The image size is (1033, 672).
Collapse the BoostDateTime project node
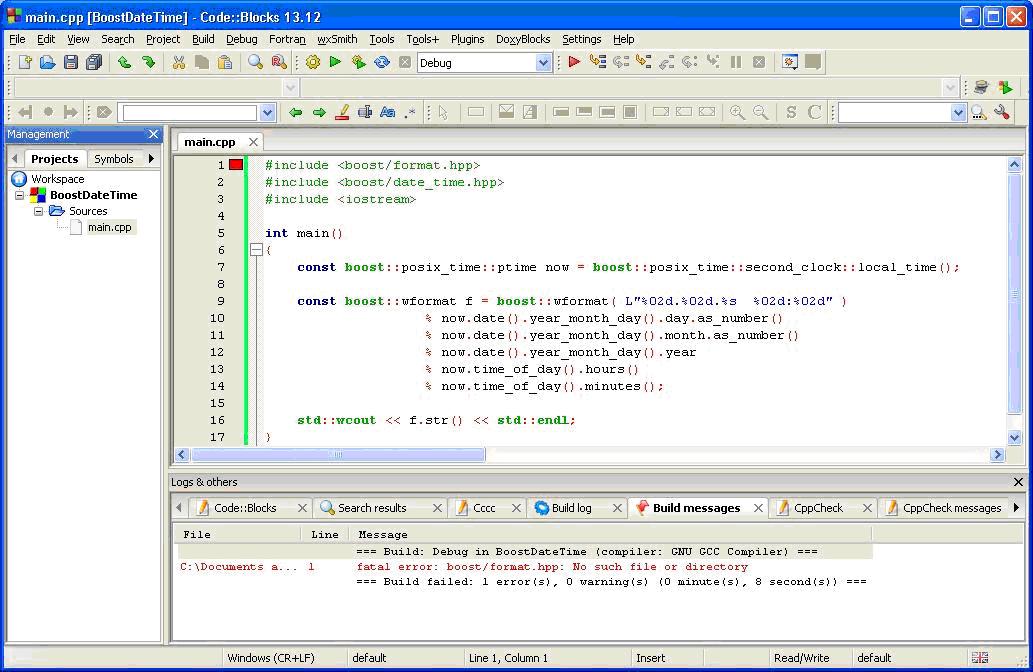point(19,195)
